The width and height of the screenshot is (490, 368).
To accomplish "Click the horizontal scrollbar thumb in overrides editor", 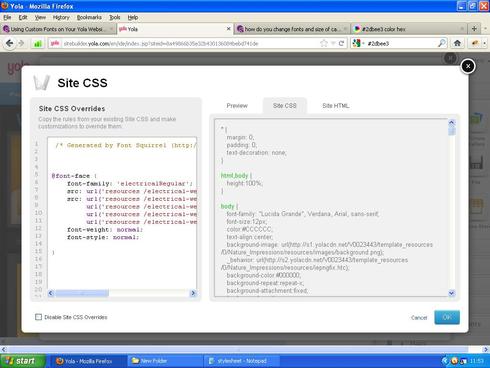I will pos(82,293).
